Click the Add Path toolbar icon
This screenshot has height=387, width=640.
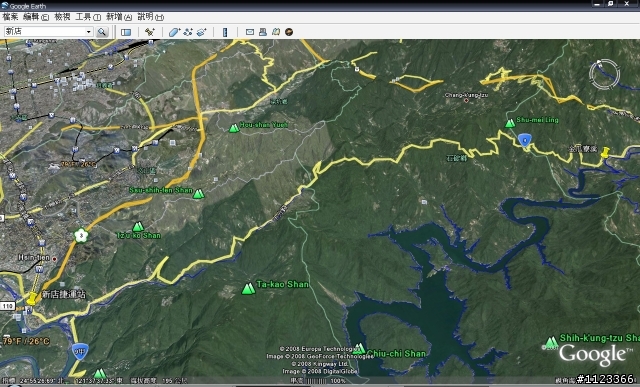(x=188, y=32)
